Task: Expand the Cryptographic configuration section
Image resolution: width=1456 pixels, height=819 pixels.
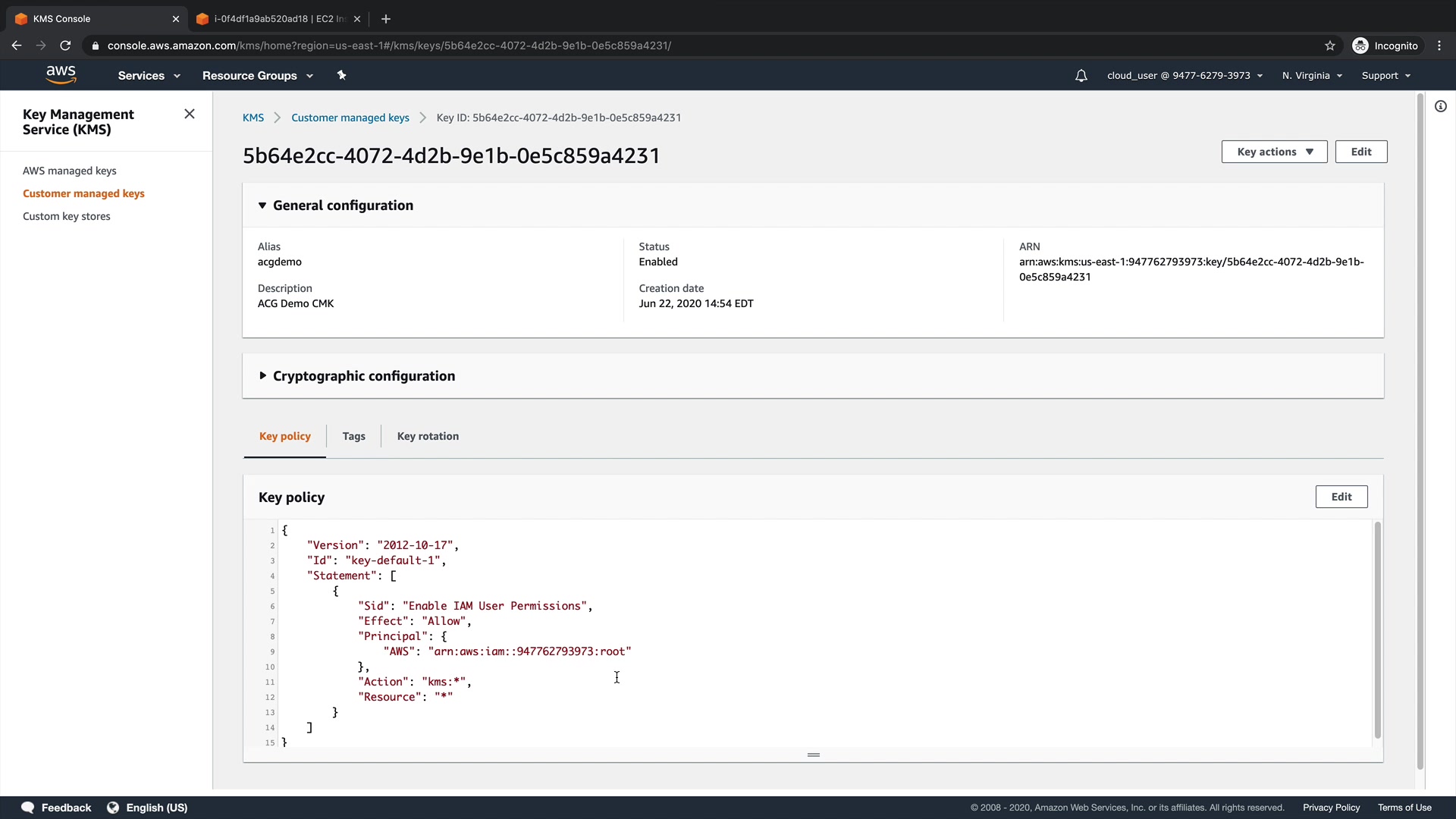Action: point(262,376)
